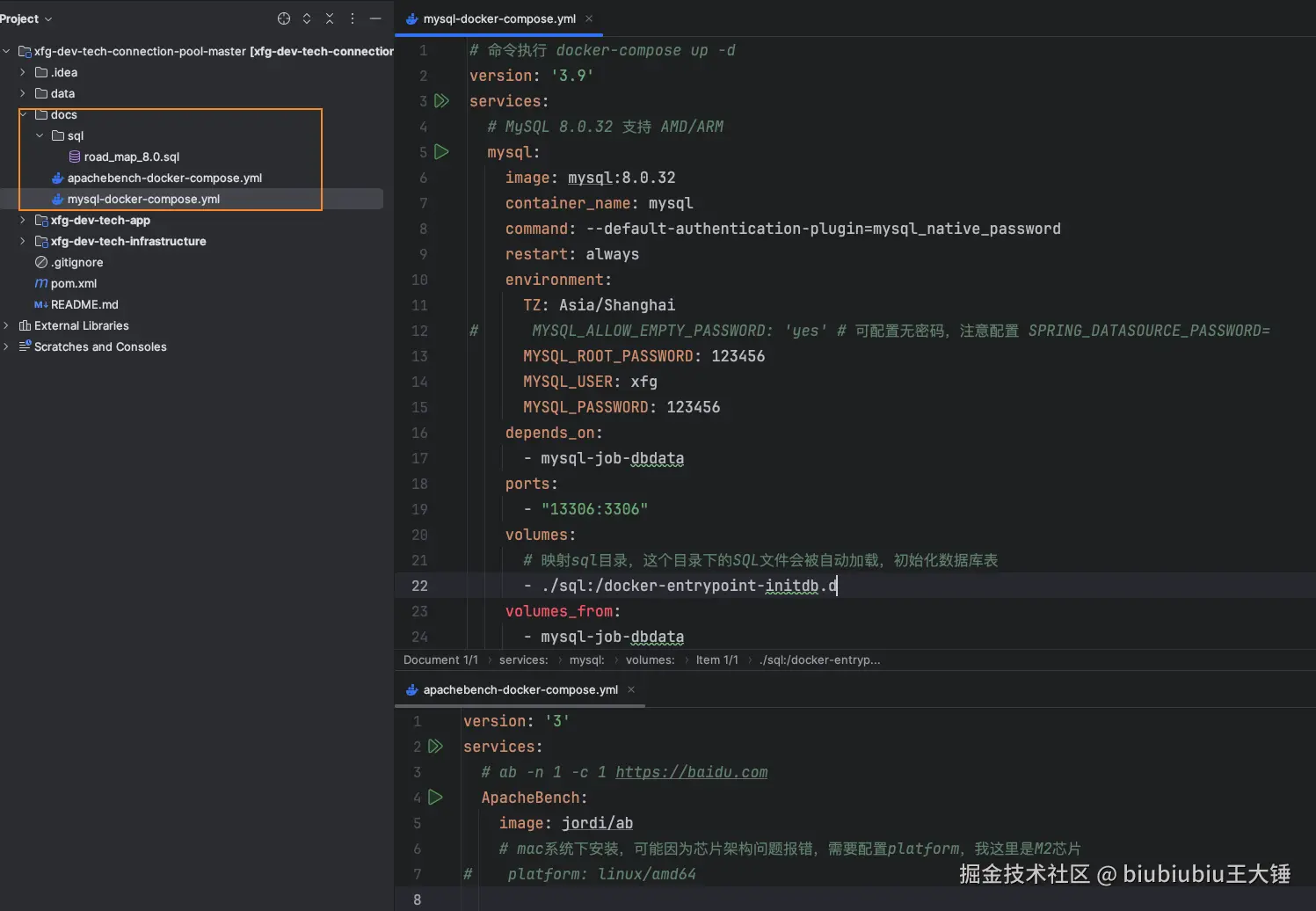Click the docs folder icon
The height and width of the screenshot is (911, 1316).
41,114
